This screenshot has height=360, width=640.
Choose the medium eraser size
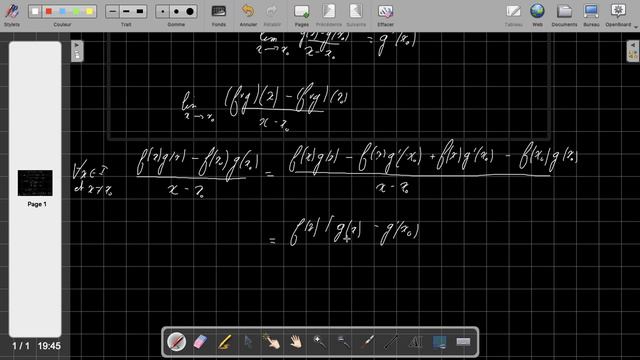[176, 11]
